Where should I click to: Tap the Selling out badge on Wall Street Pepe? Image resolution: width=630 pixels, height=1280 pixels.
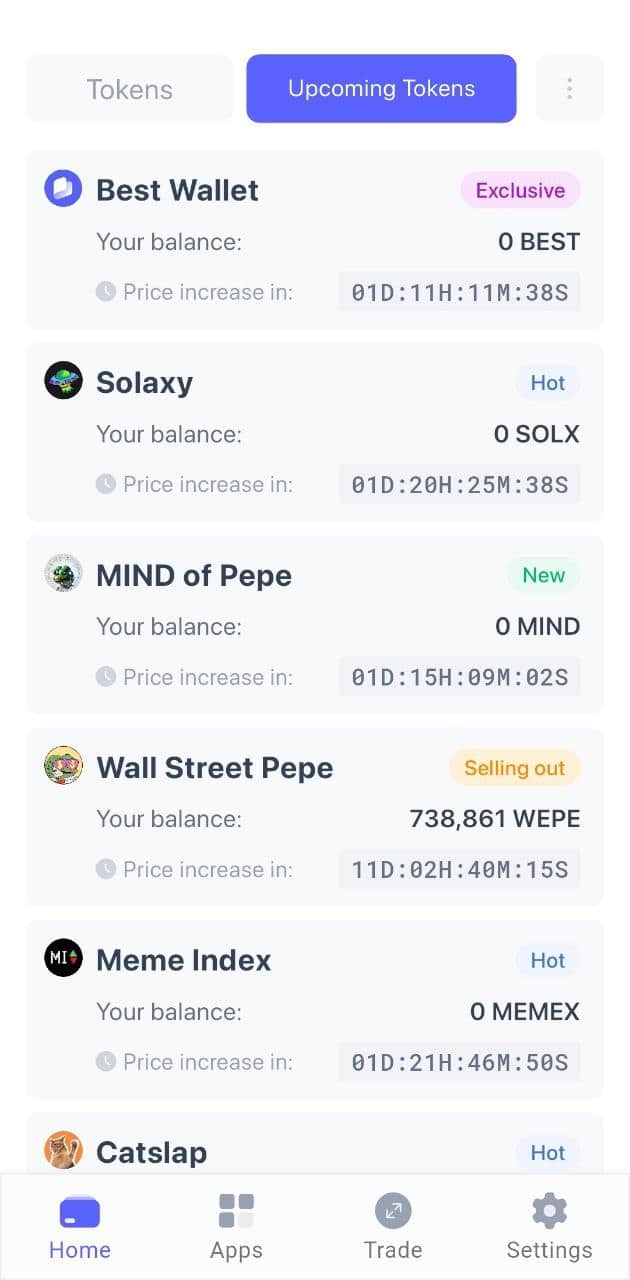[514, 767]
